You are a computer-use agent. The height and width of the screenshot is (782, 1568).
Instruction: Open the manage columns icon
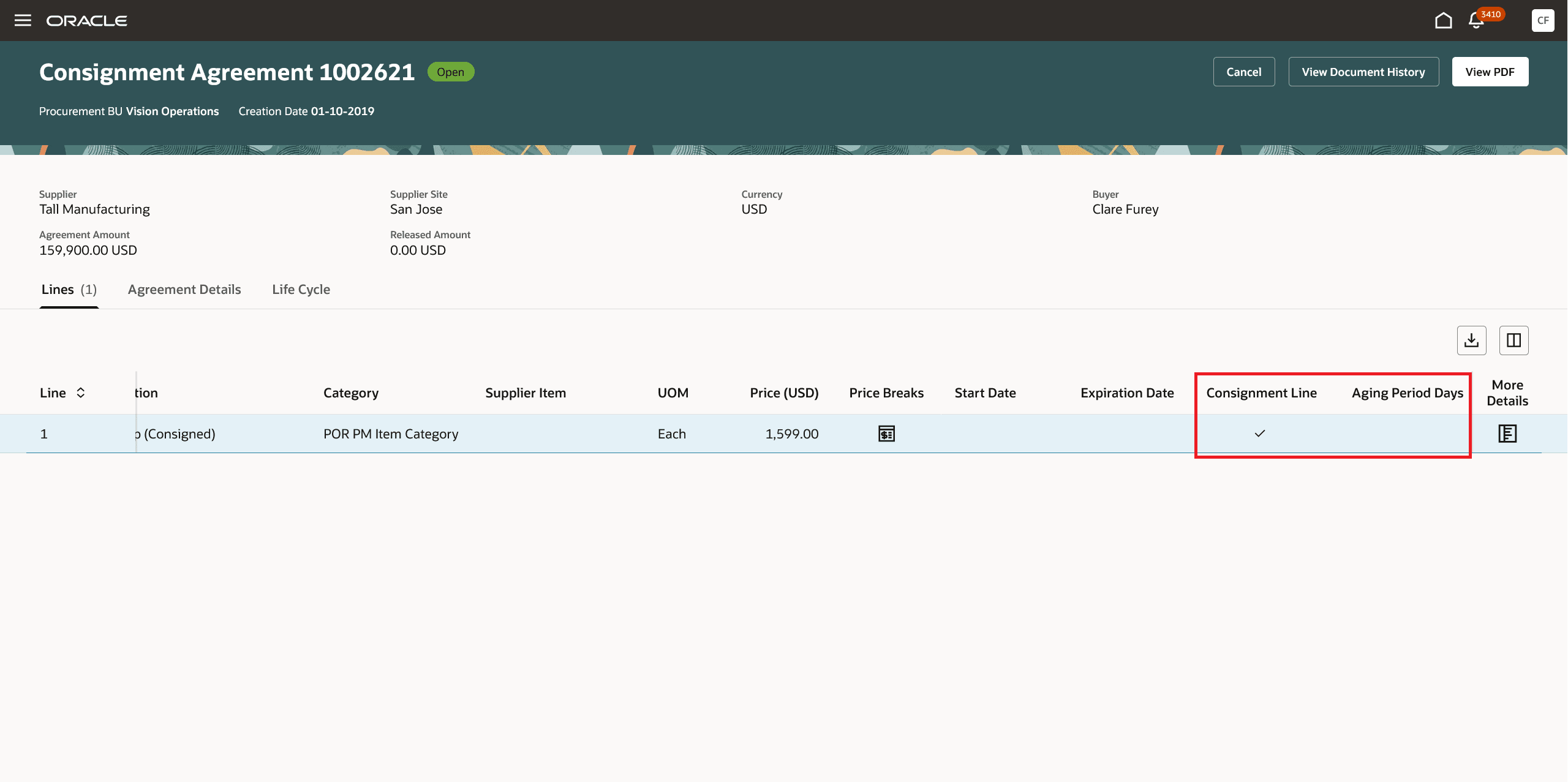(x=1513, y=340)
